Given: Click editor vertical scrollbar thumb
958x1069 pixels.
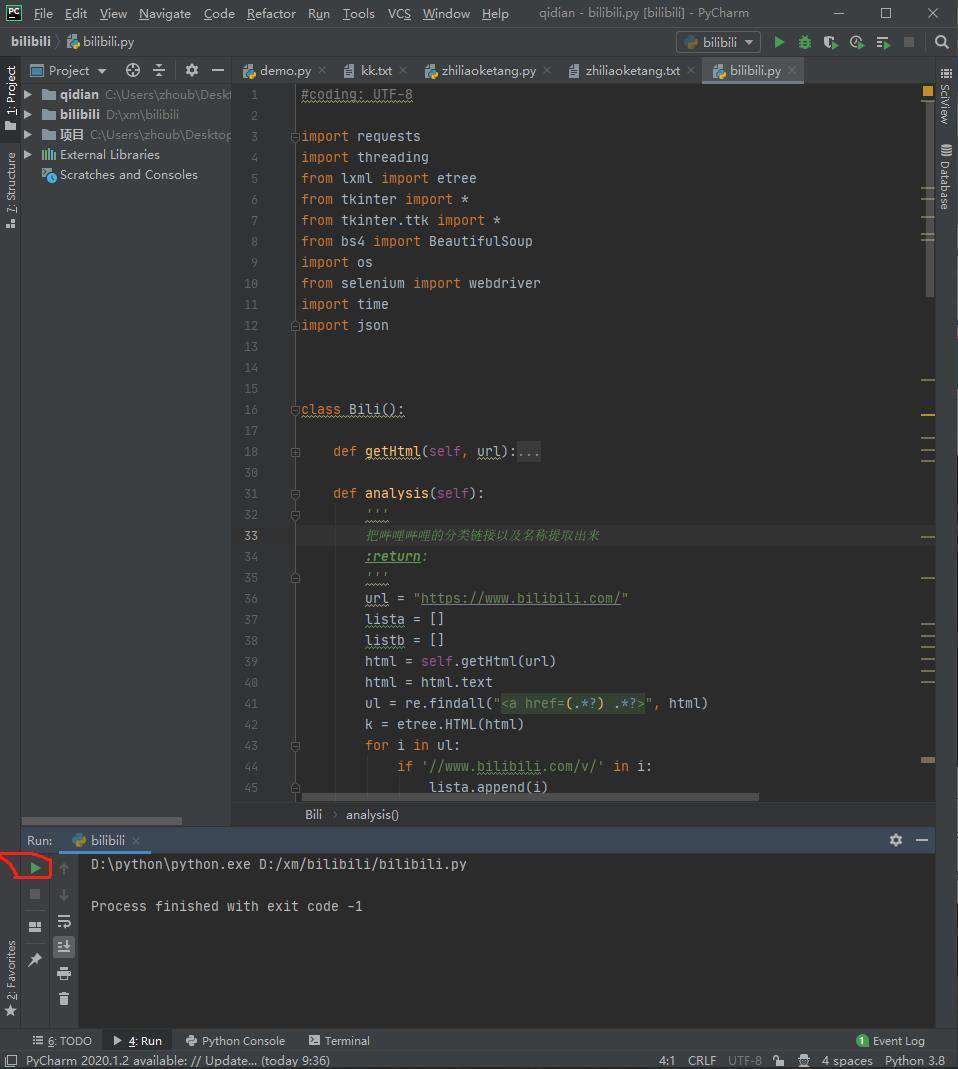Looking at the screenshot, I should (x=929, y=198).
